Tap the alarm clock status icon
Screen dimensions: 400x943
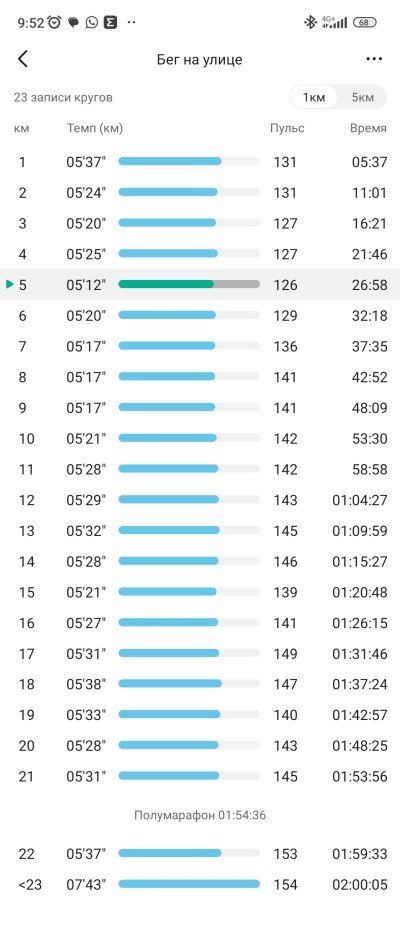click(55, 23)
